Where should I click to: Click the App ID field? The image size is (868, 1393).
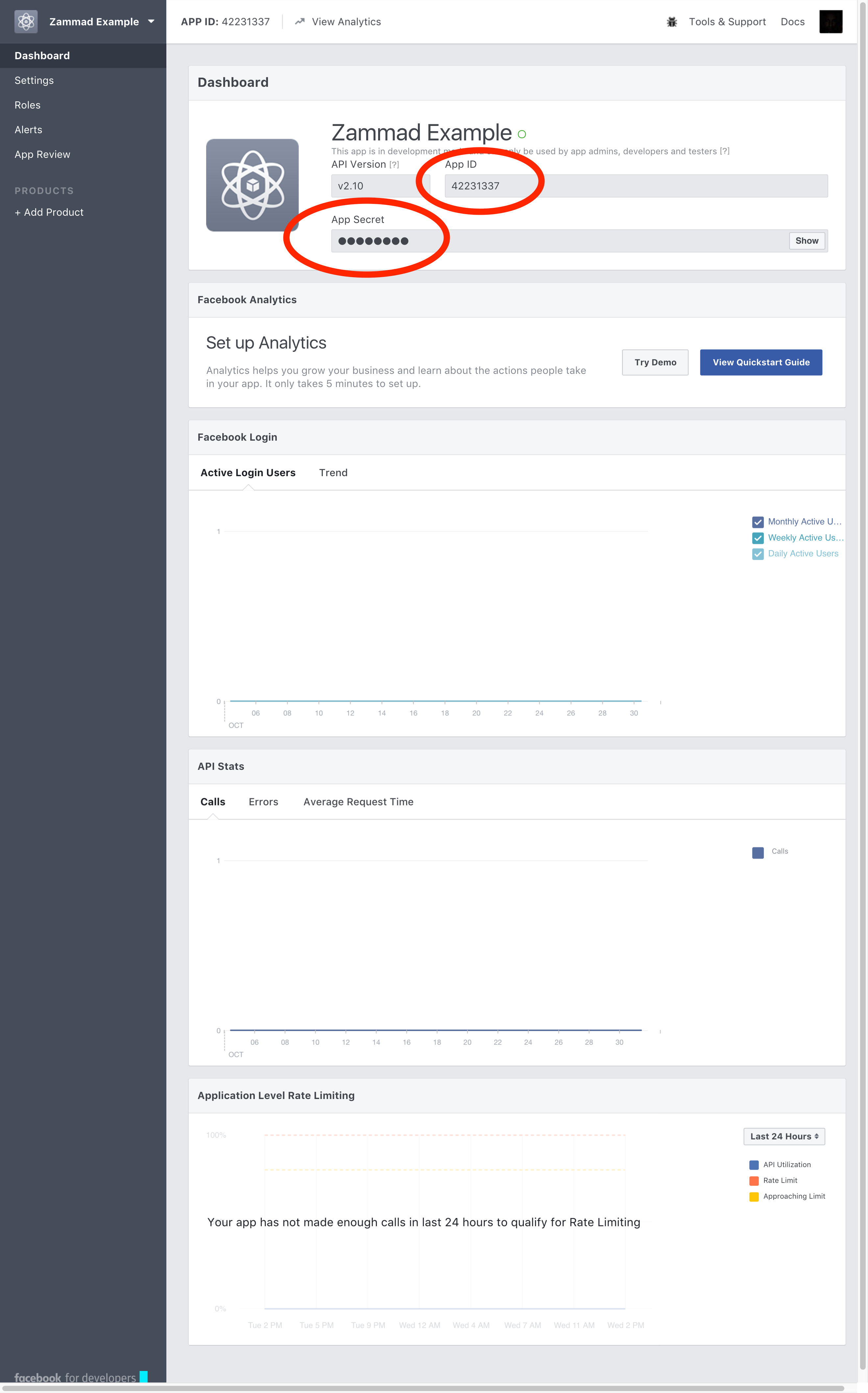click(x=636, y=186)
